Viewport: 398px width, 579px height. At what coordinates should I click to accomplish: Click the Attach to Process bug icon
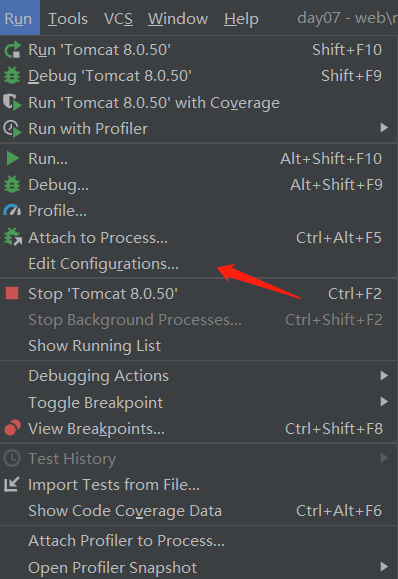13,237
